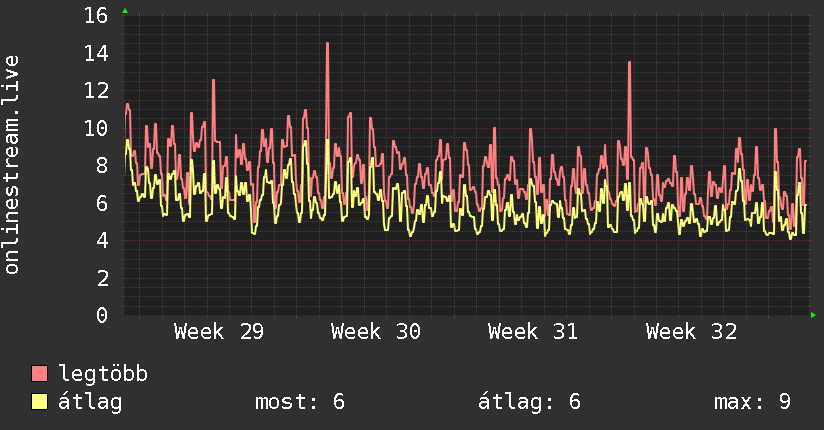
Task: Click the 16 label on y-axis
Action: coord(96,15)
